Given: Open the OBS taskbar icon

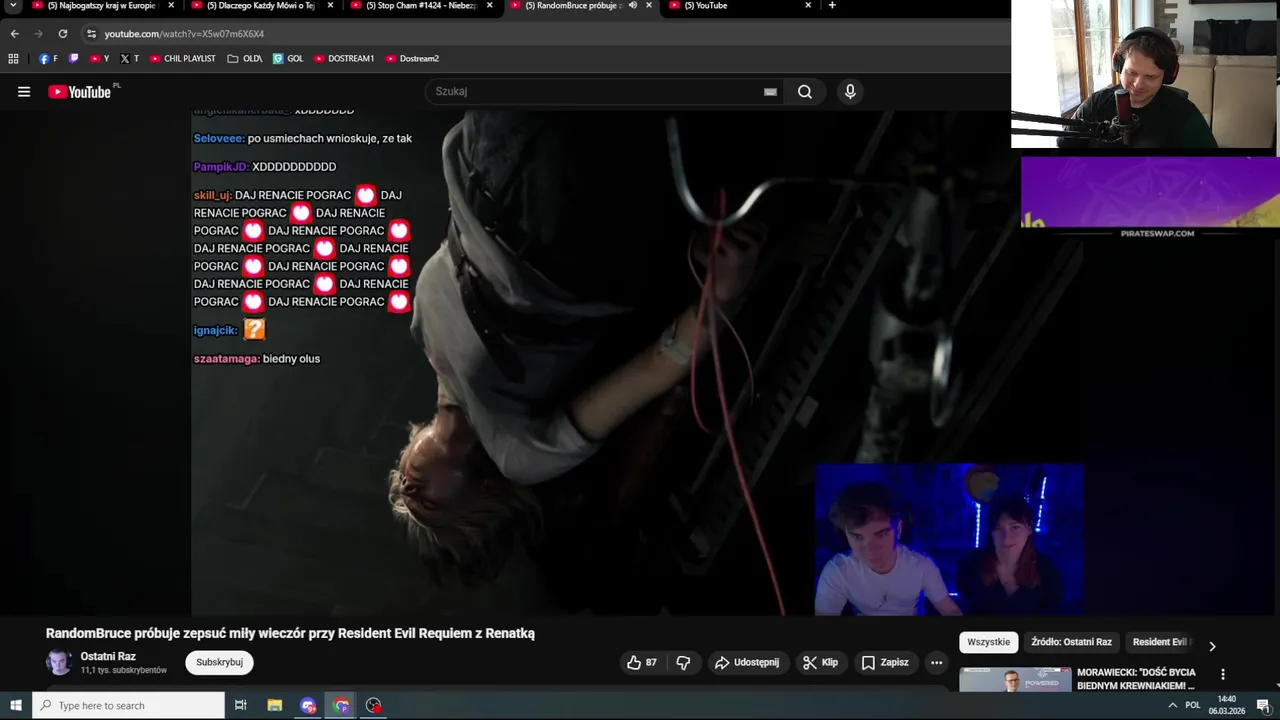Looking at the screenshot, I should pyautogui.click(x=374, y=705).
